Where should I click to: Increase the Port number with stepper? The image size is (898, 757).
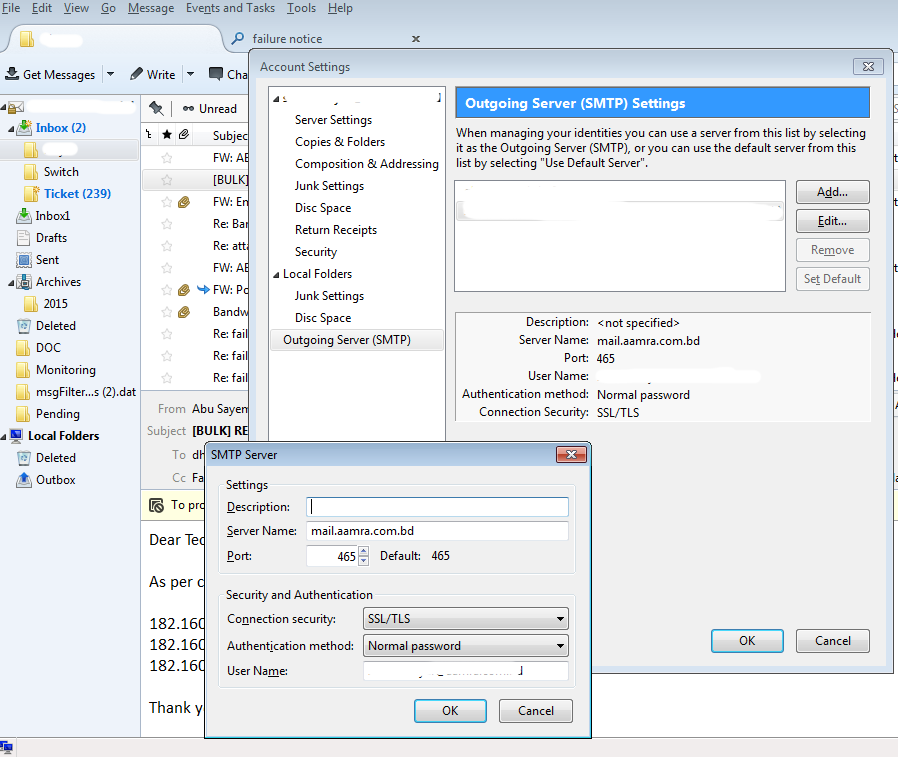[x=364, y=551]
